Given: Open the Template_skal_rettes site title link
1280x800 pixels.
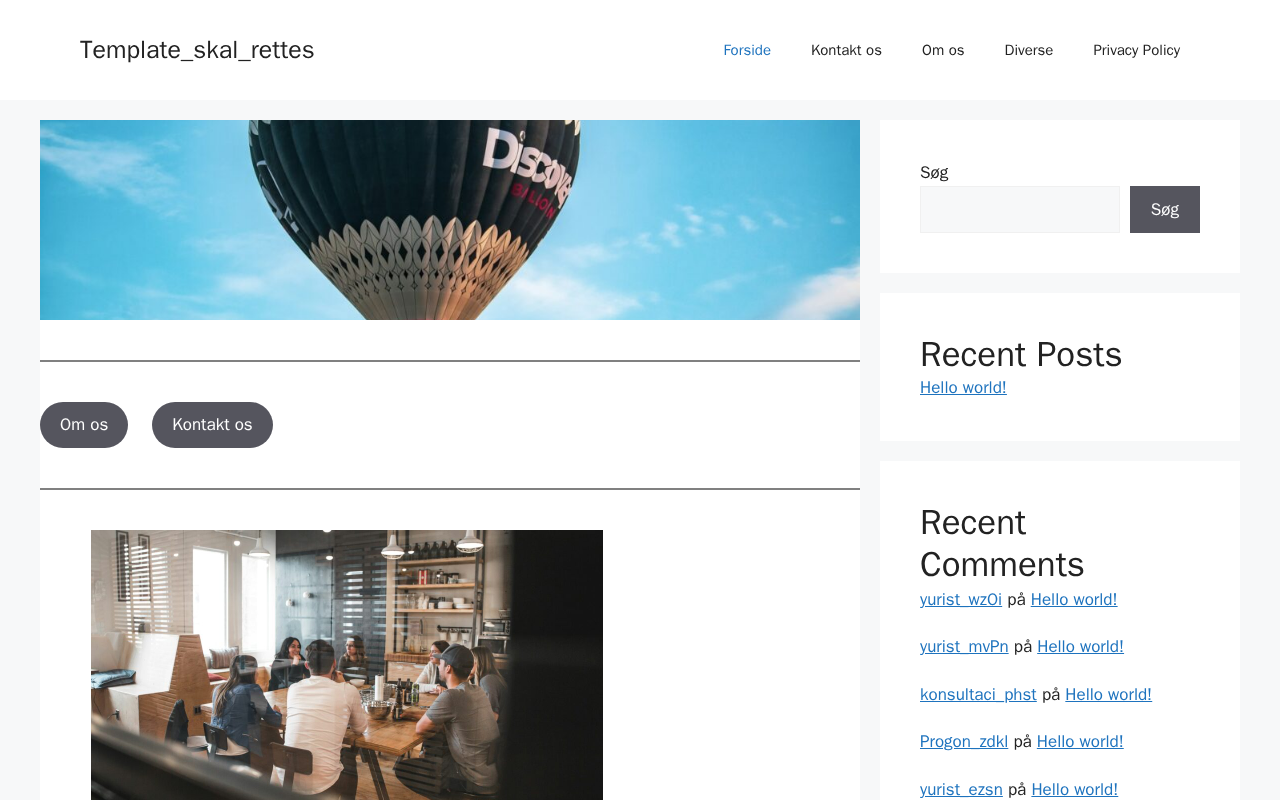Looking at the screenshot, I should (x=197, y=50).
